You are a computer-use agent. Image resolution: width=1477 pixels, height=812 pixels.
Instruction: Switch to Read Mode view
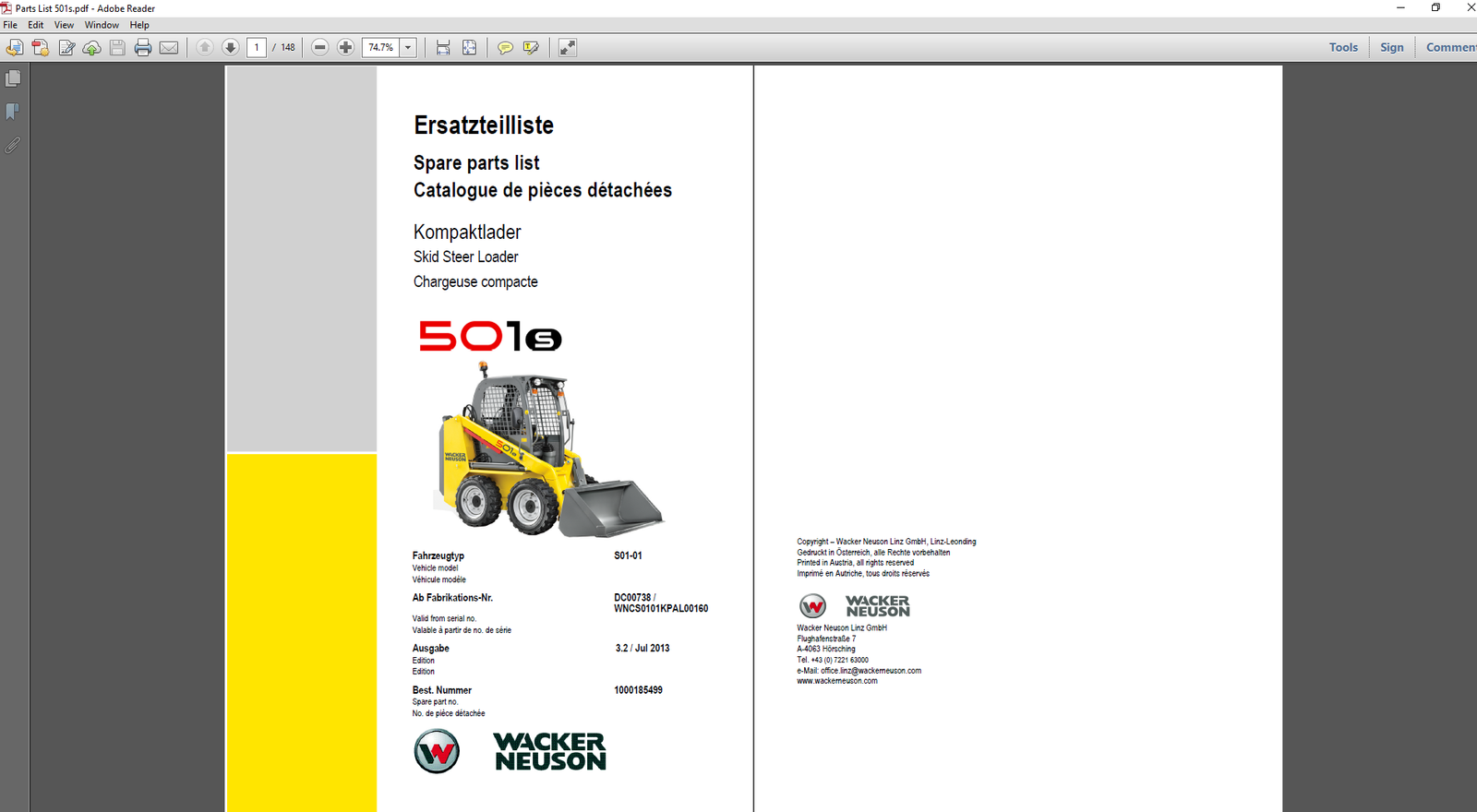point(568,48)
